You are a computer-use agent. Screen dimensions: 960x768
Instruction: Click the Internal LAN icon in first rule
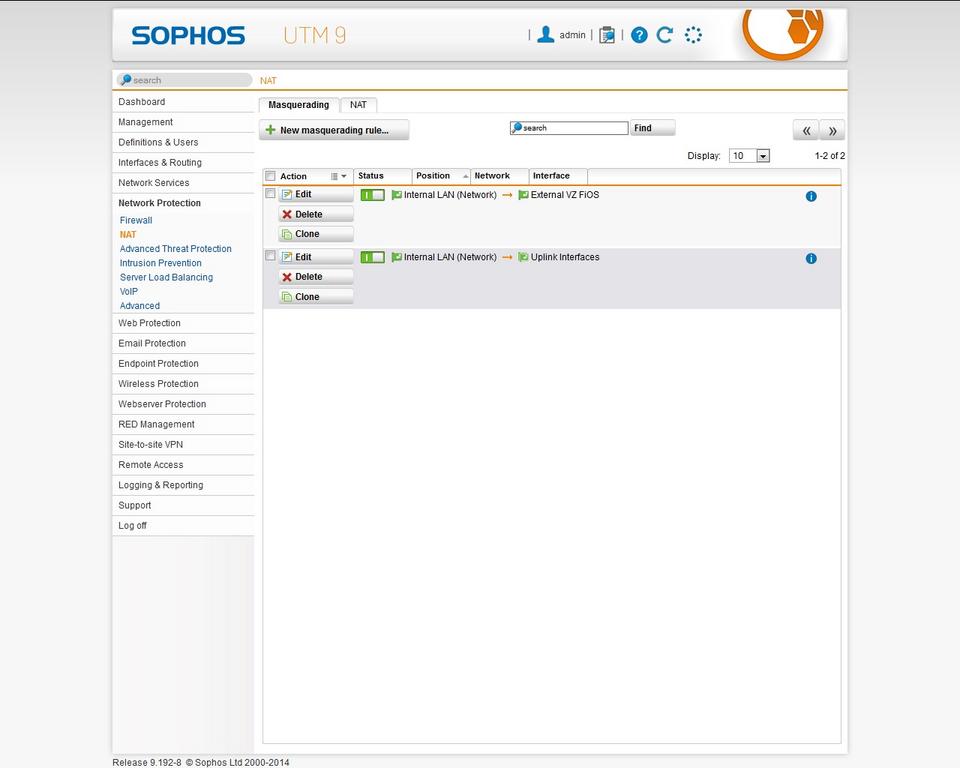coord(397,195)
